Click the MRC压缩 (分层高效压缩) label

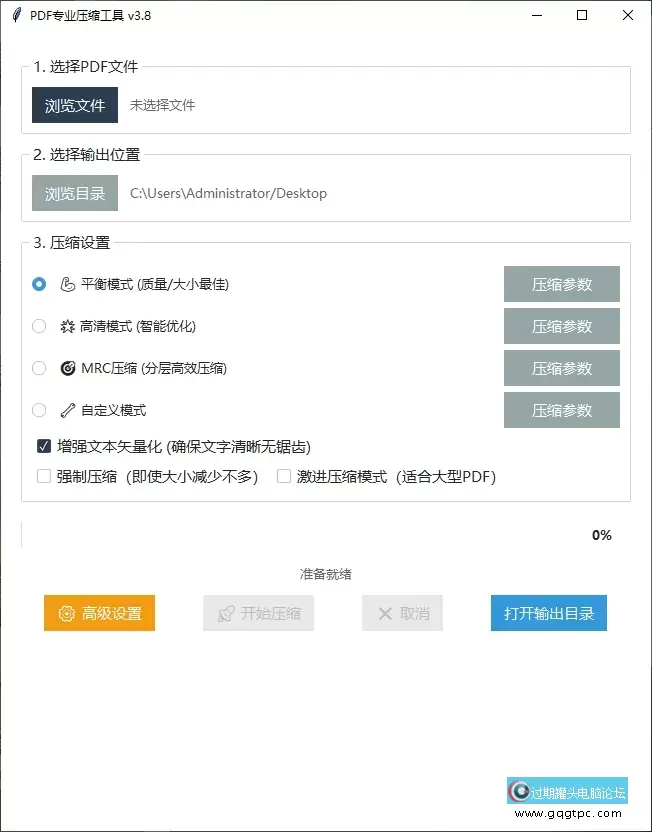coord(154,368)
